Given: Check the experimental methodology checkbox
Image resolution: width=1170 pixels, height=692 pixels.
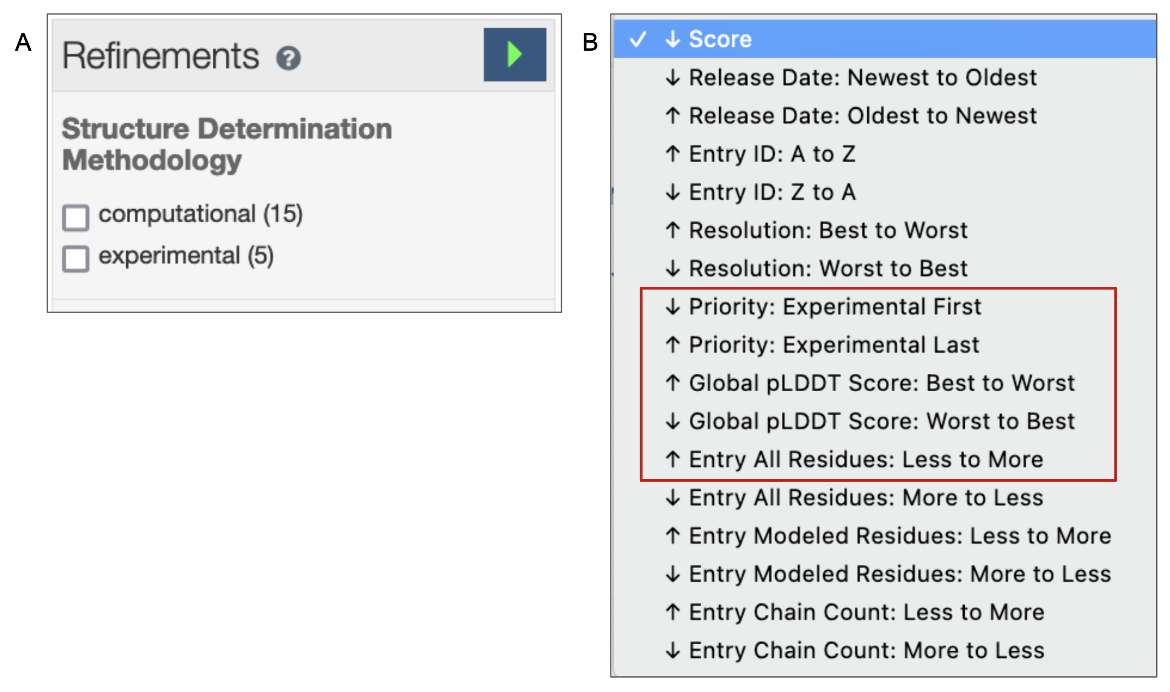Looking at the screenshot, I should click(76, 258).
